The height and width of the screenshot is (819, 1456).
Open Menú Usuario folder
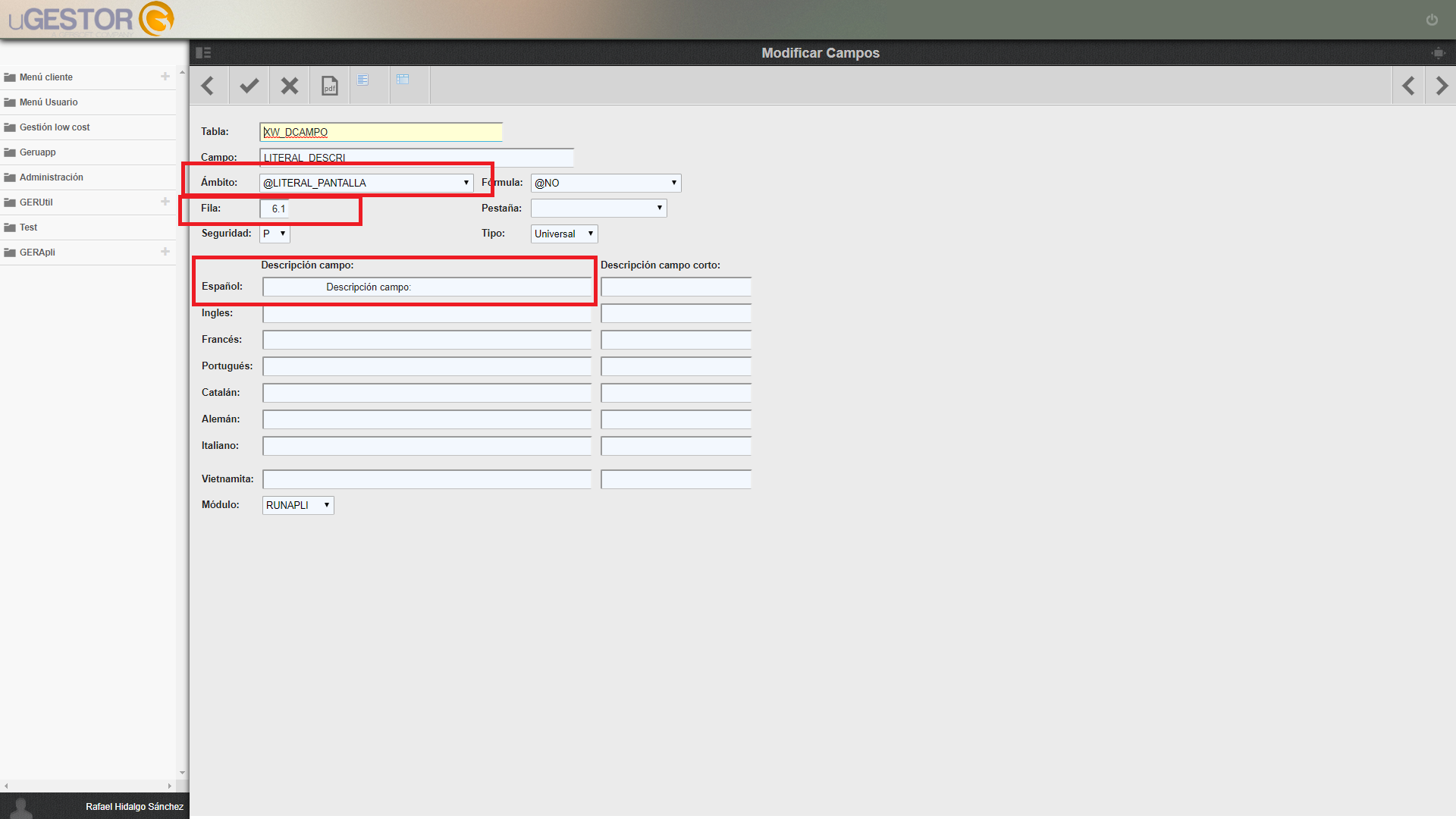[88, 102]
